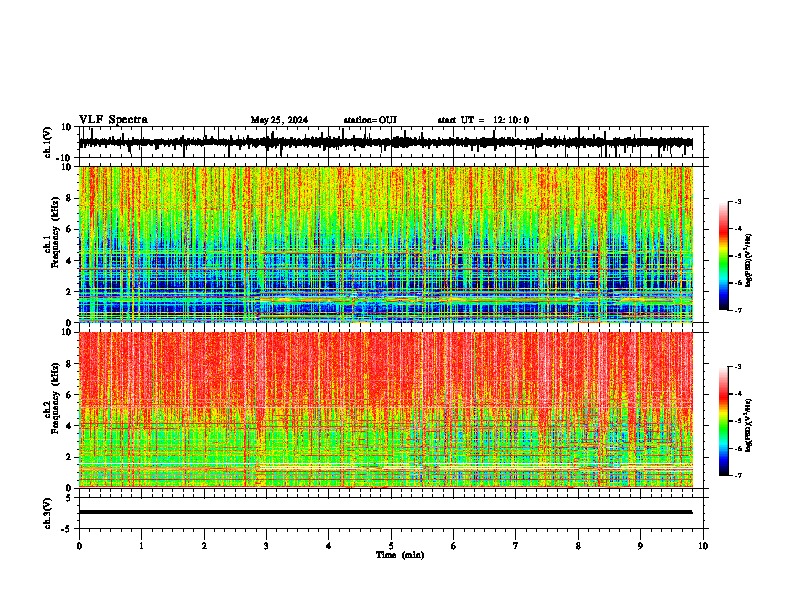Click the "4" tick on ch.2 frequency axis

[70, 426]
